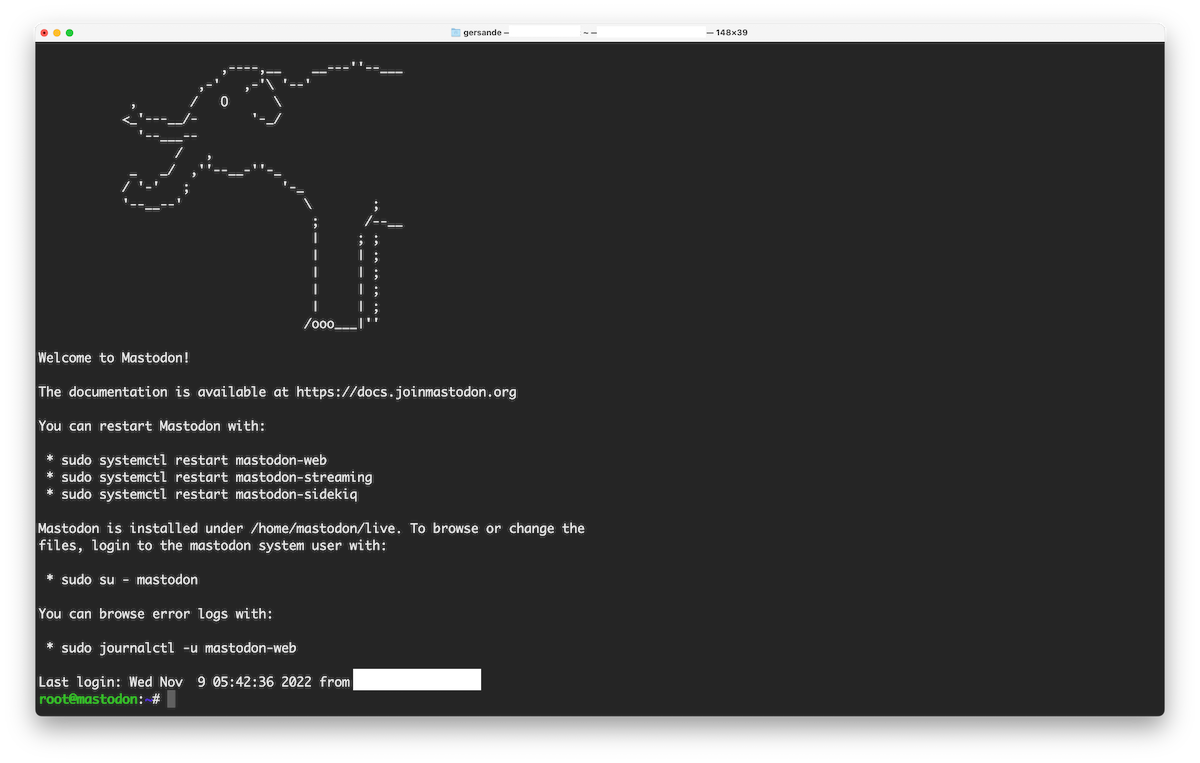Click the folder proxy icon in the title bar
This screenshot has width=1200, height=763.
tap(455, 31)
